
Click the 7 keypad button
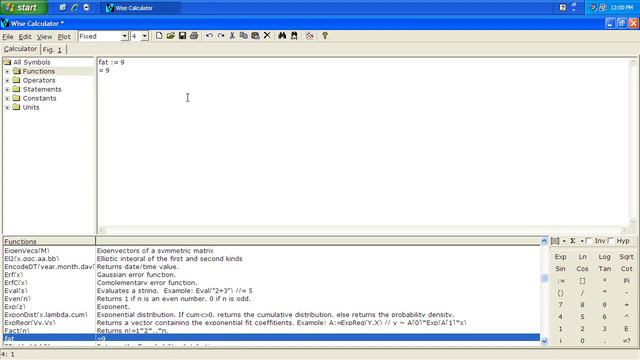(x=560, y=304)
